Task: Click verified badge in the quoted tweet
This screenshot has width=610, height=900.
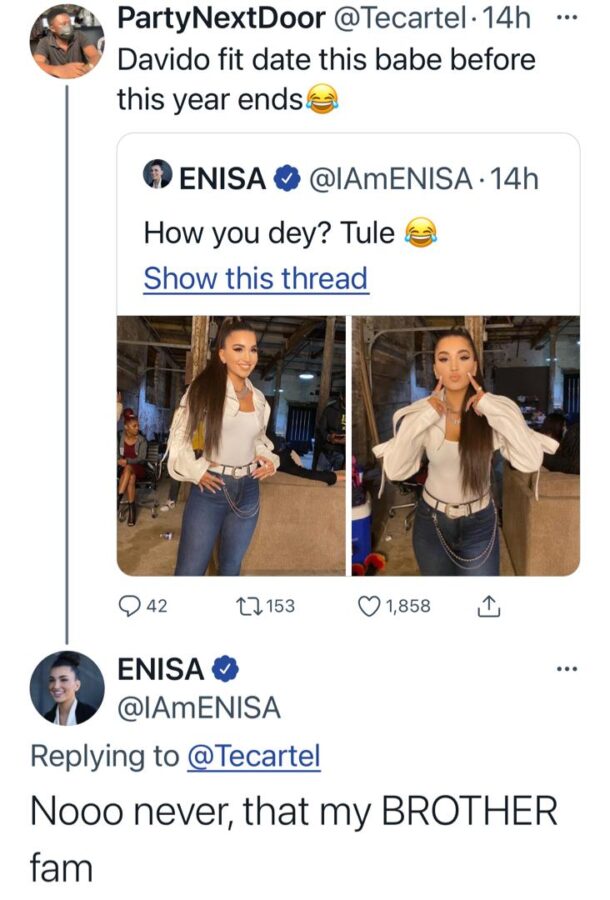Action: (286, 180)
